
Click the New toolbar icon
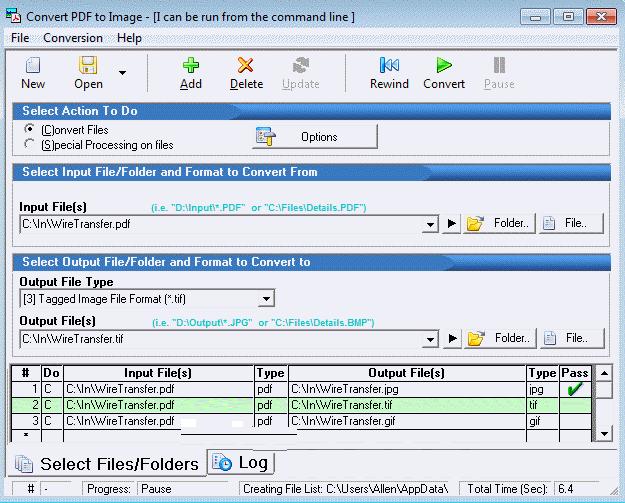point(33,65)
